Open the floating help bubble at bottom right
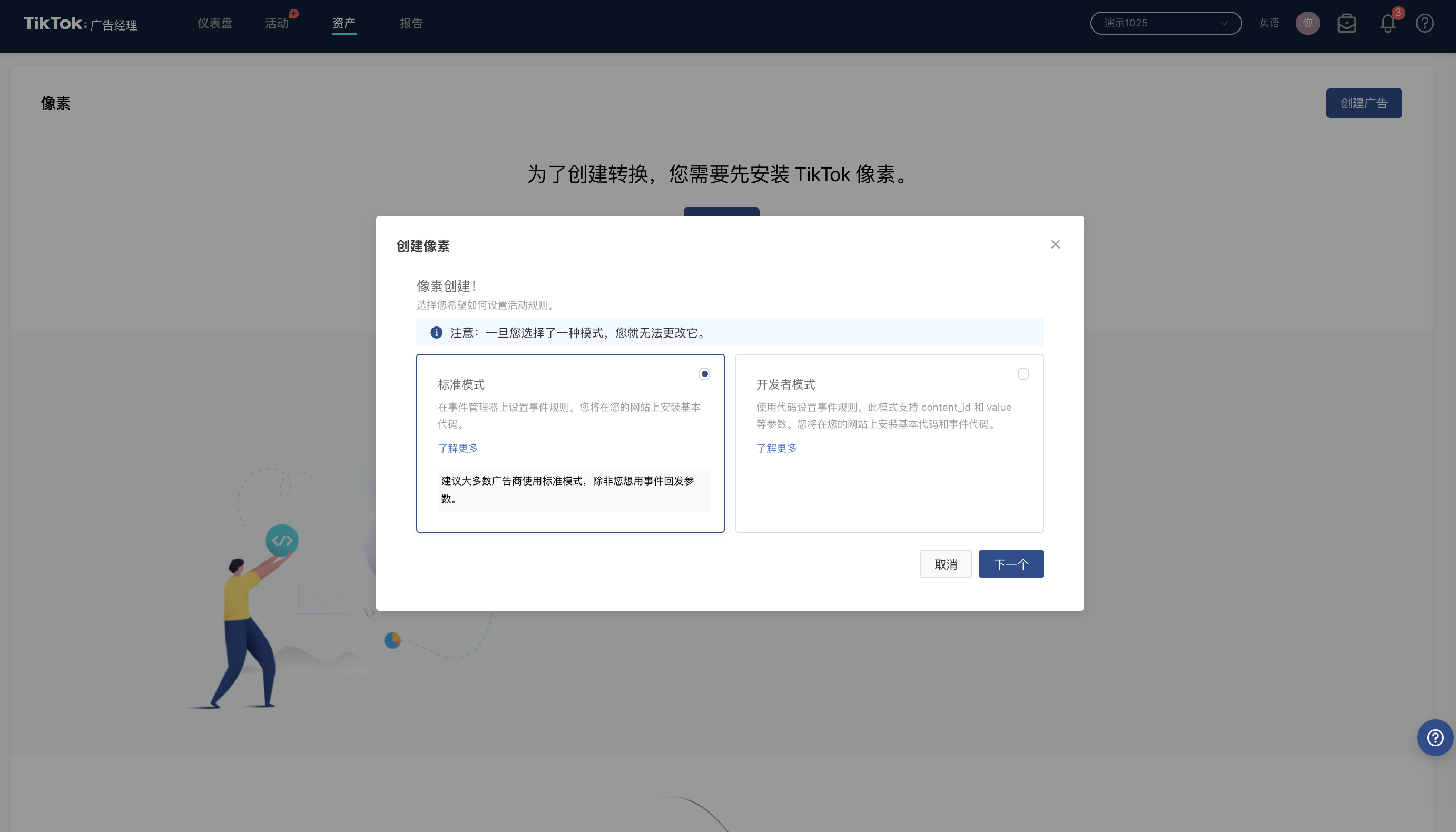Viewport: 1456px width, 832px height. [x=1434, y=737]
